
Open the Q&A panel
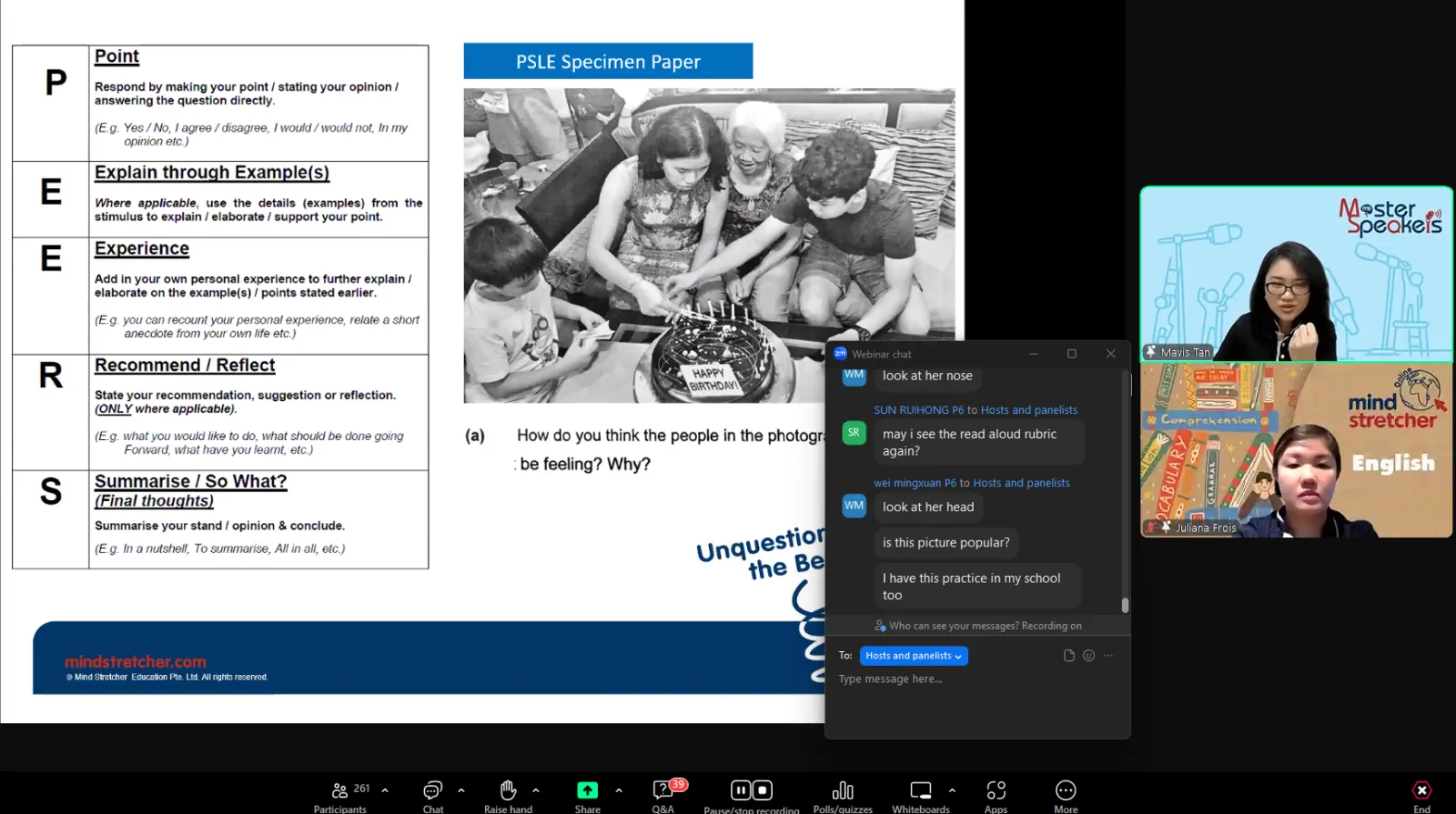coord(663,796)
